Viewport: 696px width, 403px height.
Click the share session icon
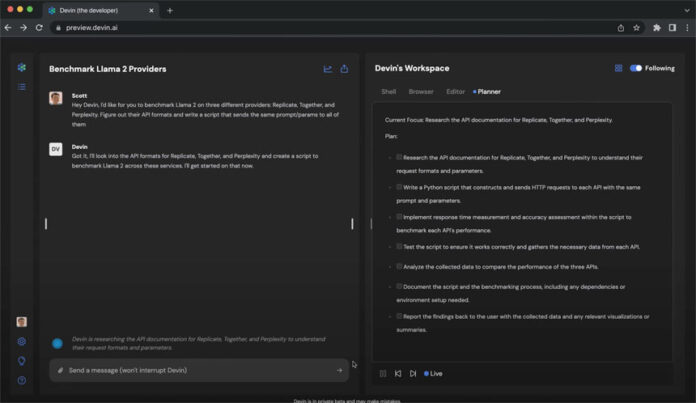coord(344,69)
